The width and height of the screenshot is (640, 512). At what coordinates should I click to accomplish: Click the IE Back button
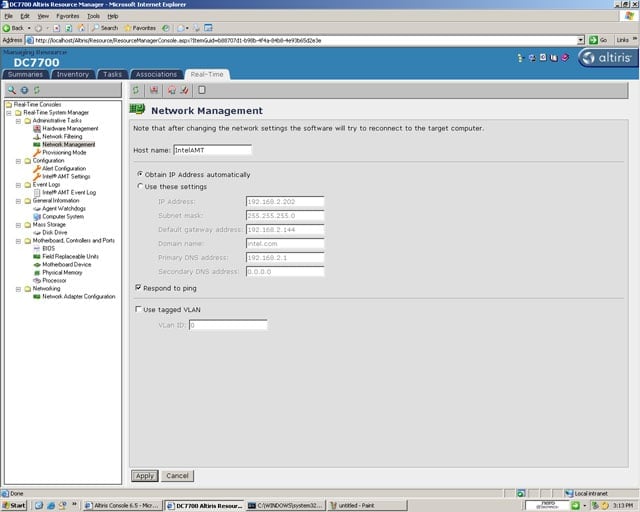[x=13, y=28]
